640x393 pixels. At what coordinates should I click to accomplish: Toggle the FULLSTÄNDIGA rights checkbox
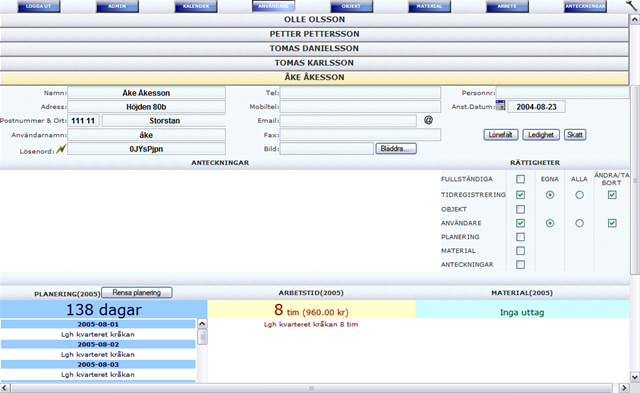click(520, 179)
